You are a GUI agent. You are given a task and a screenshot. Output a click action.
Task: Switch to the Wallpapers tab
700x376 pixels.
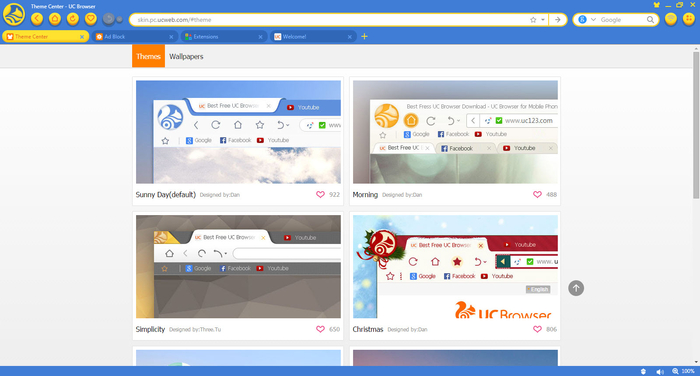[x=186, y=56]
